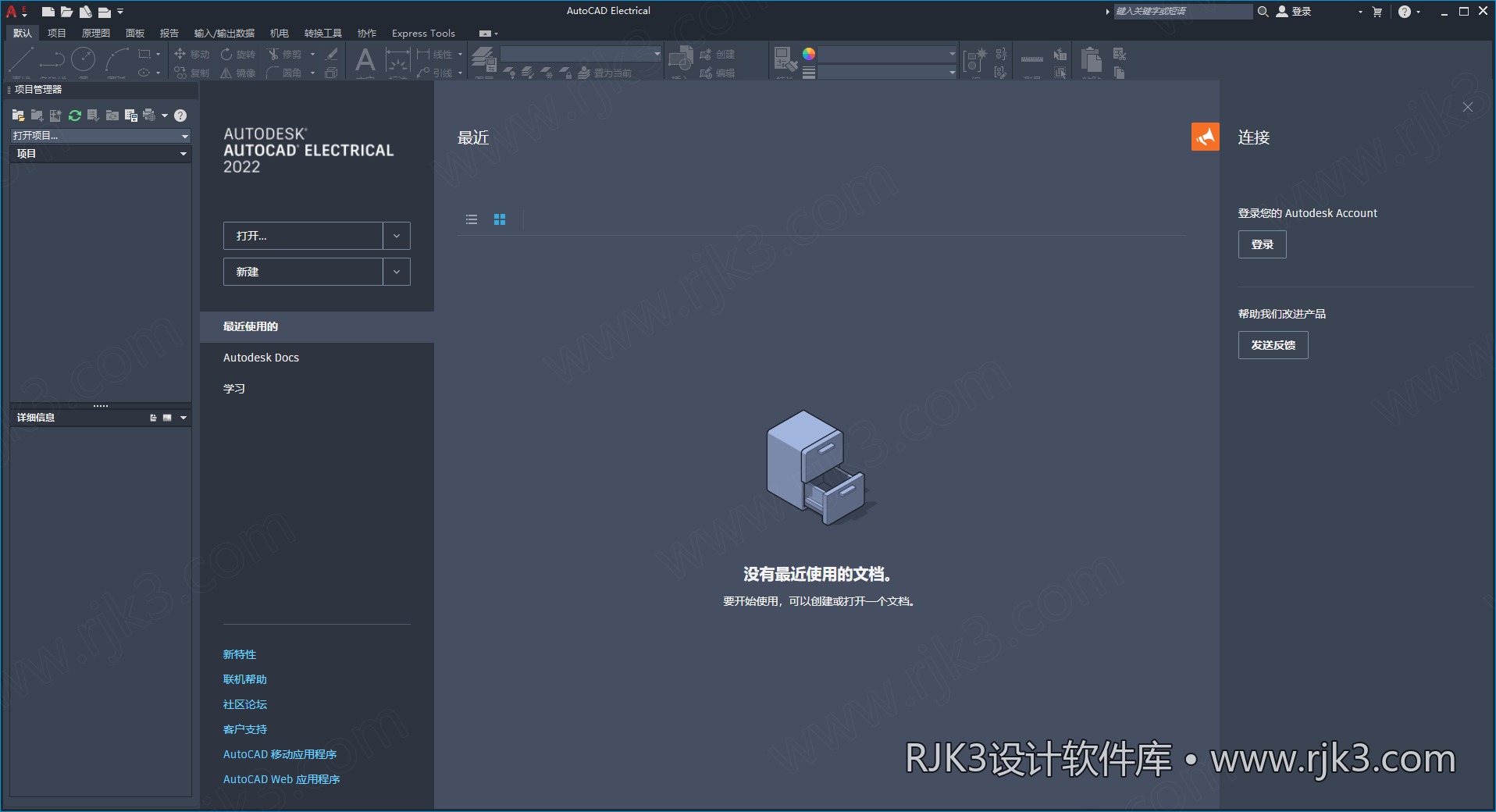The image size is (1496, 812).
Task: Select the Circle drawing tool
Action: tap(84, 59)
